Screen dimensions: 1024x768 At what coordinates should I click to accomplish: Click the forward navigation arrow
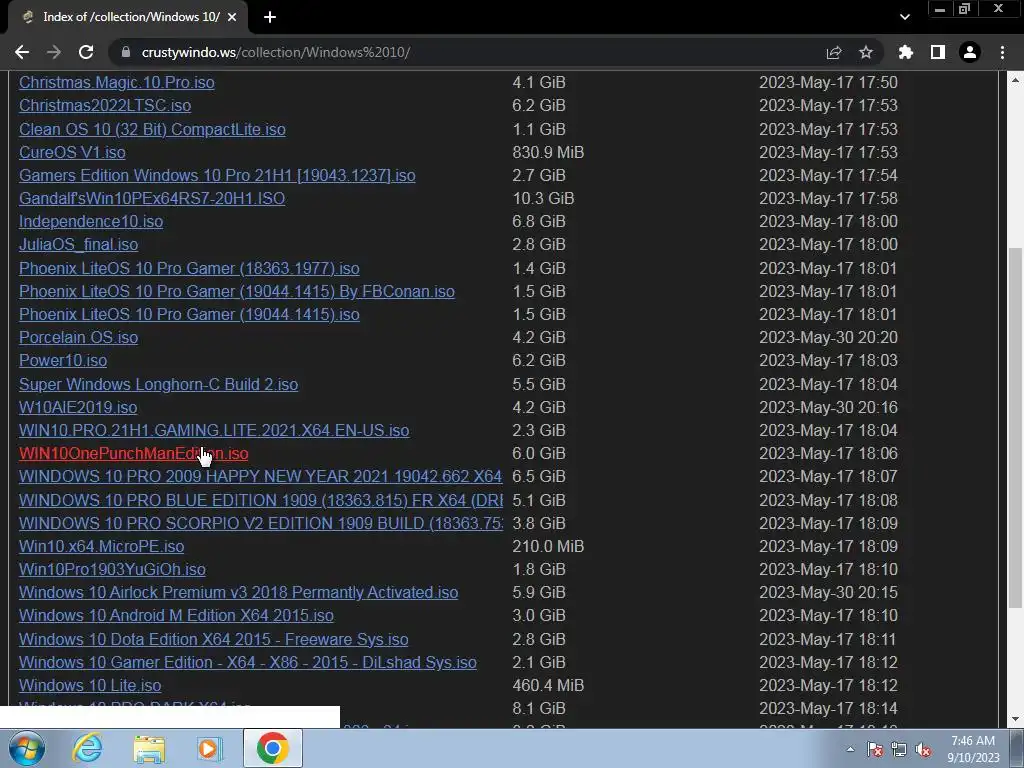(x=54, y=52)
